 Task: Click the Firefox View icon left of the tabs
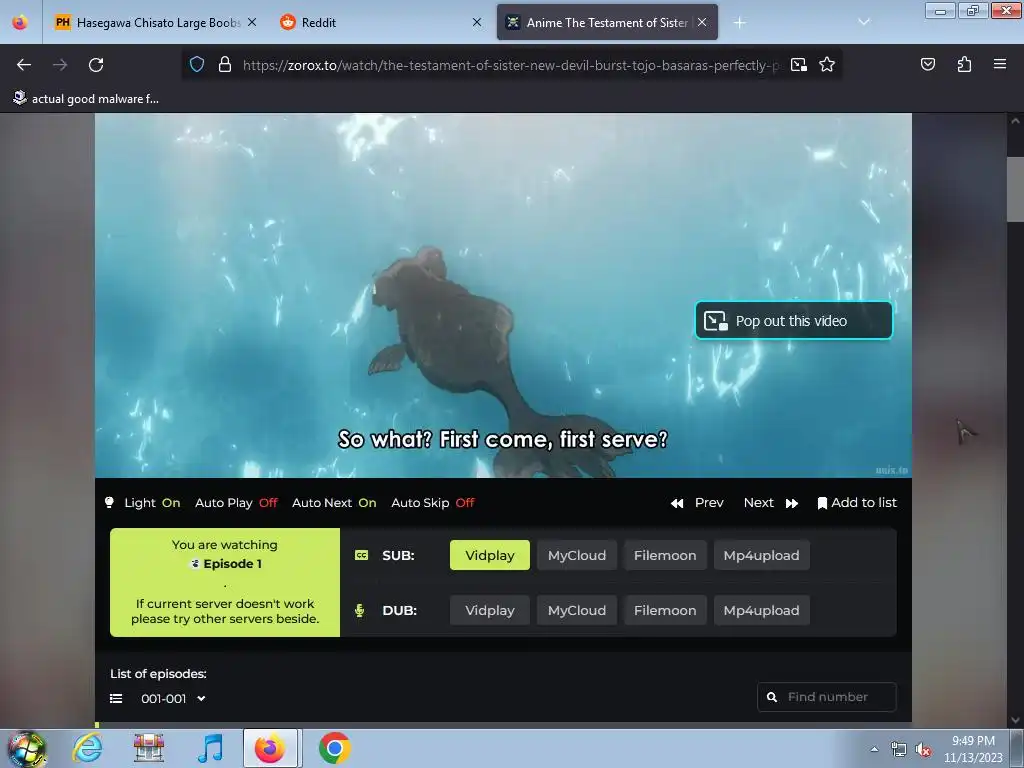click(x=20, y=22)
